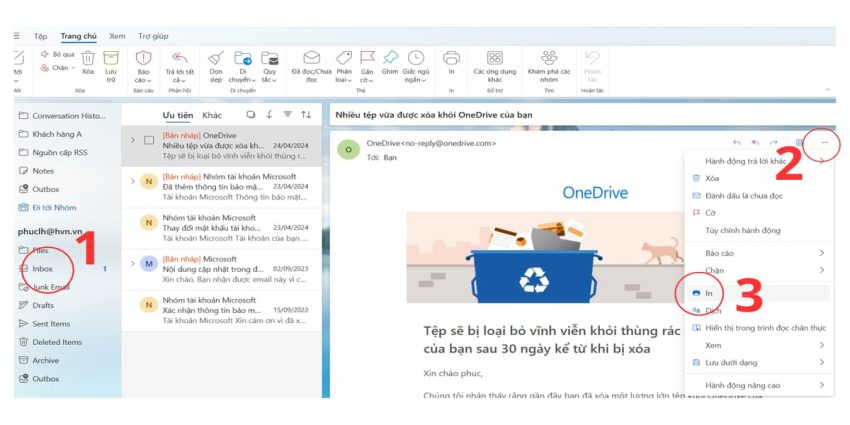Choose Cờ in the context menu
This screenshot has width=850, height=425.
(x=759, y=213)
